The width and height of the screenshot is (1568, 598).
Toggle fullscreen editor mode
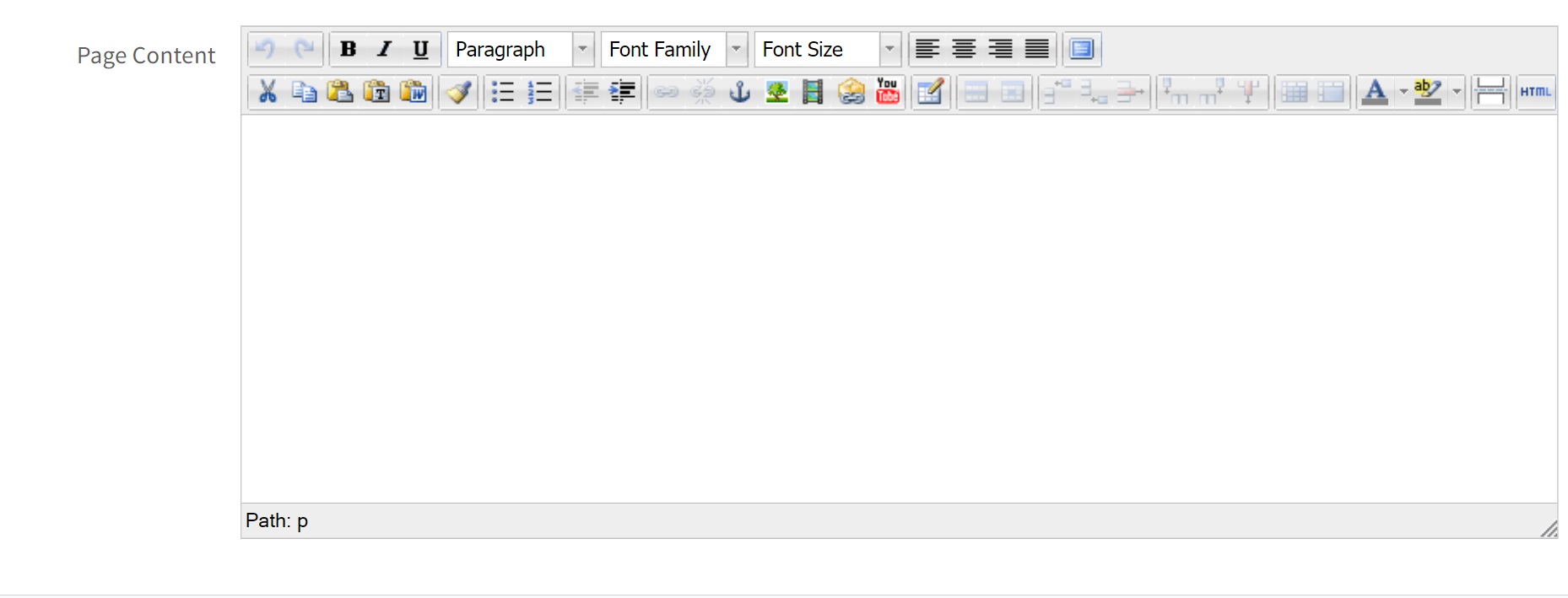point(1082,50)
